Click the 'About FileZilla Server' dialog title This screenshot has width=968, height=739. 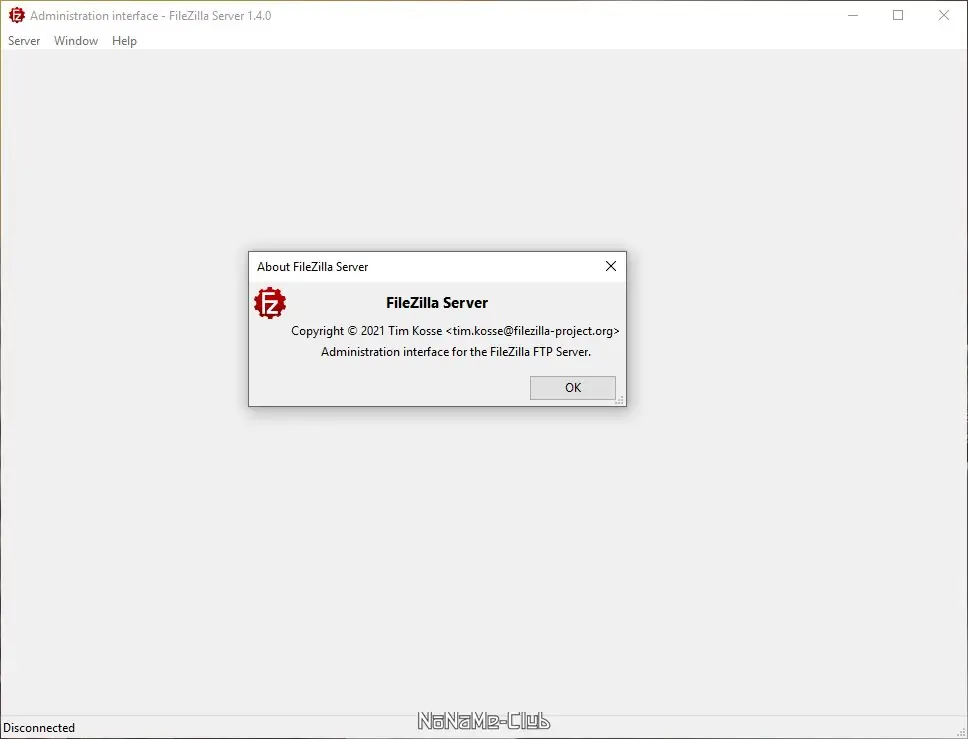pos(312,267)
